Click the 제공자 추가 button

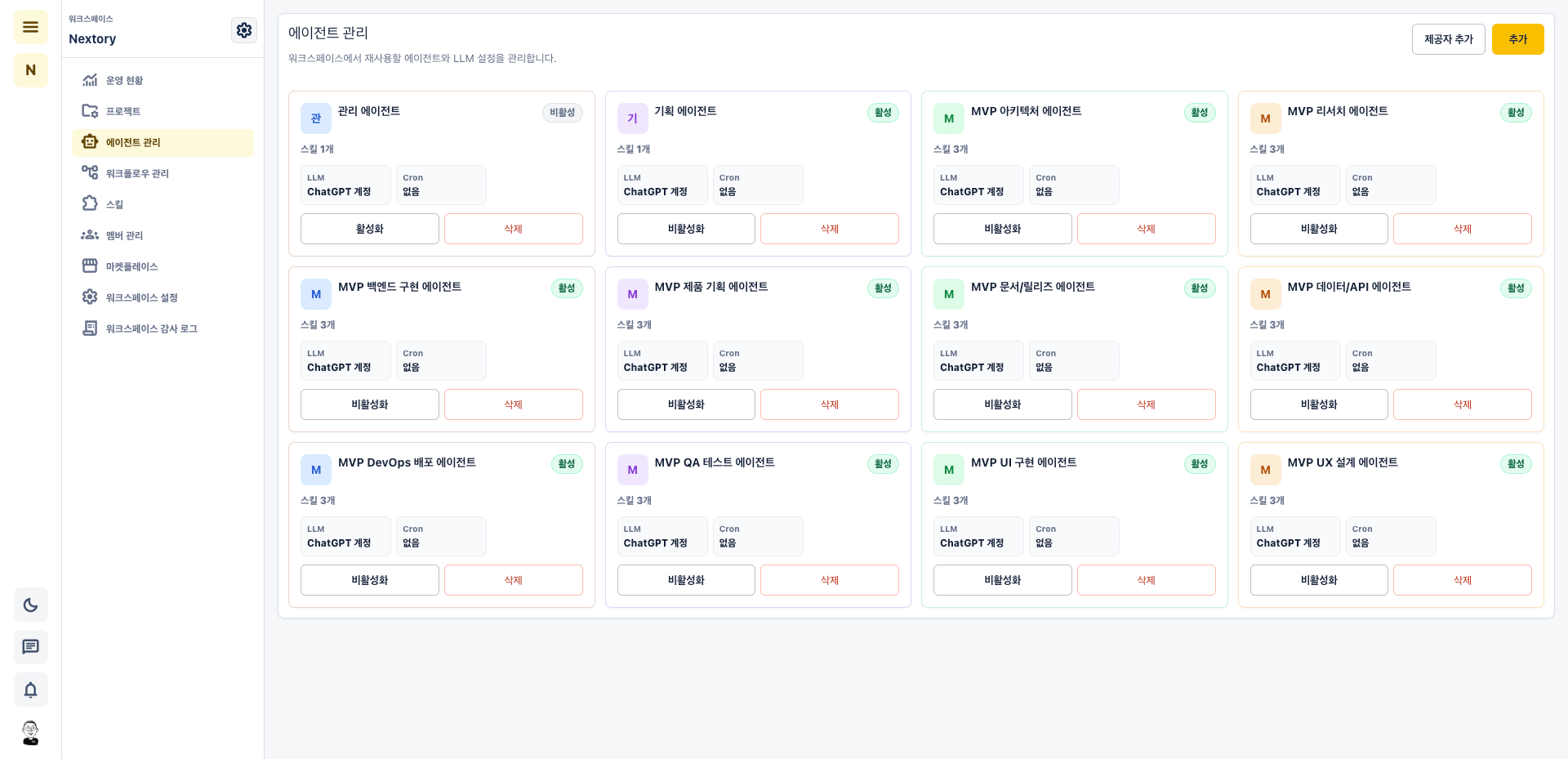1449,39
